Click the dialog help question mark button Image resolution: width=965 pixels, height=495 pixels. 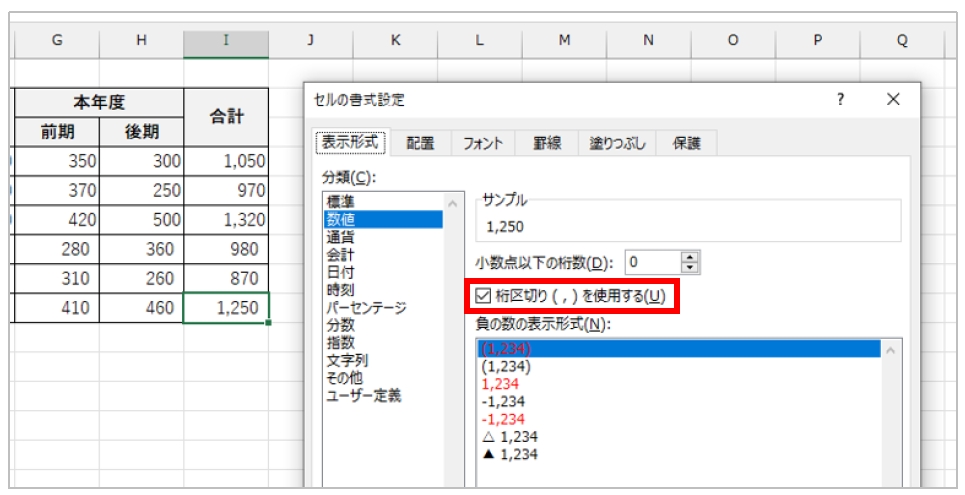841,99
